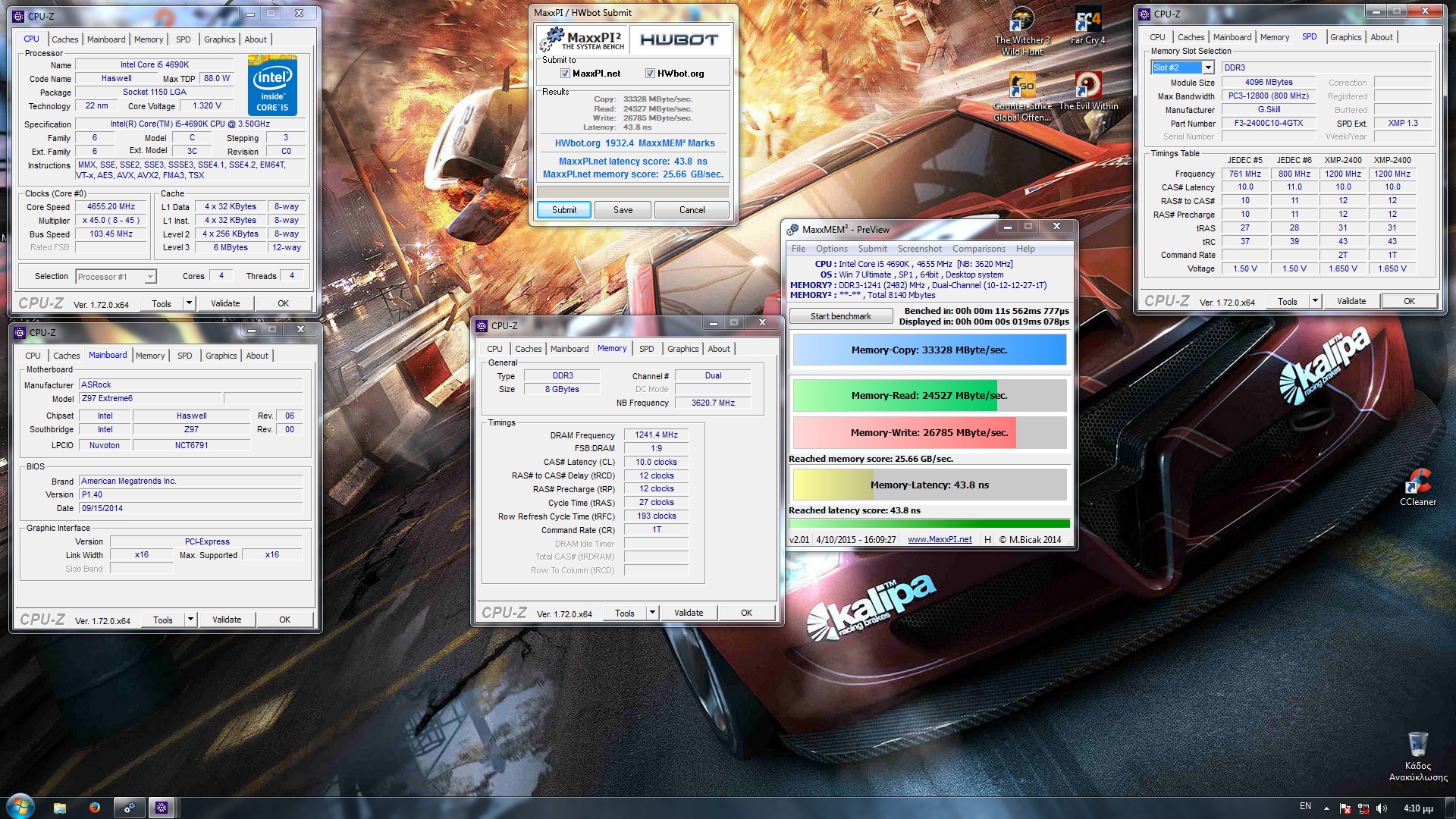
Task: Toggle the HWbot.org submit checkbox
Action: pyautogui.click(x=650, y=74)
